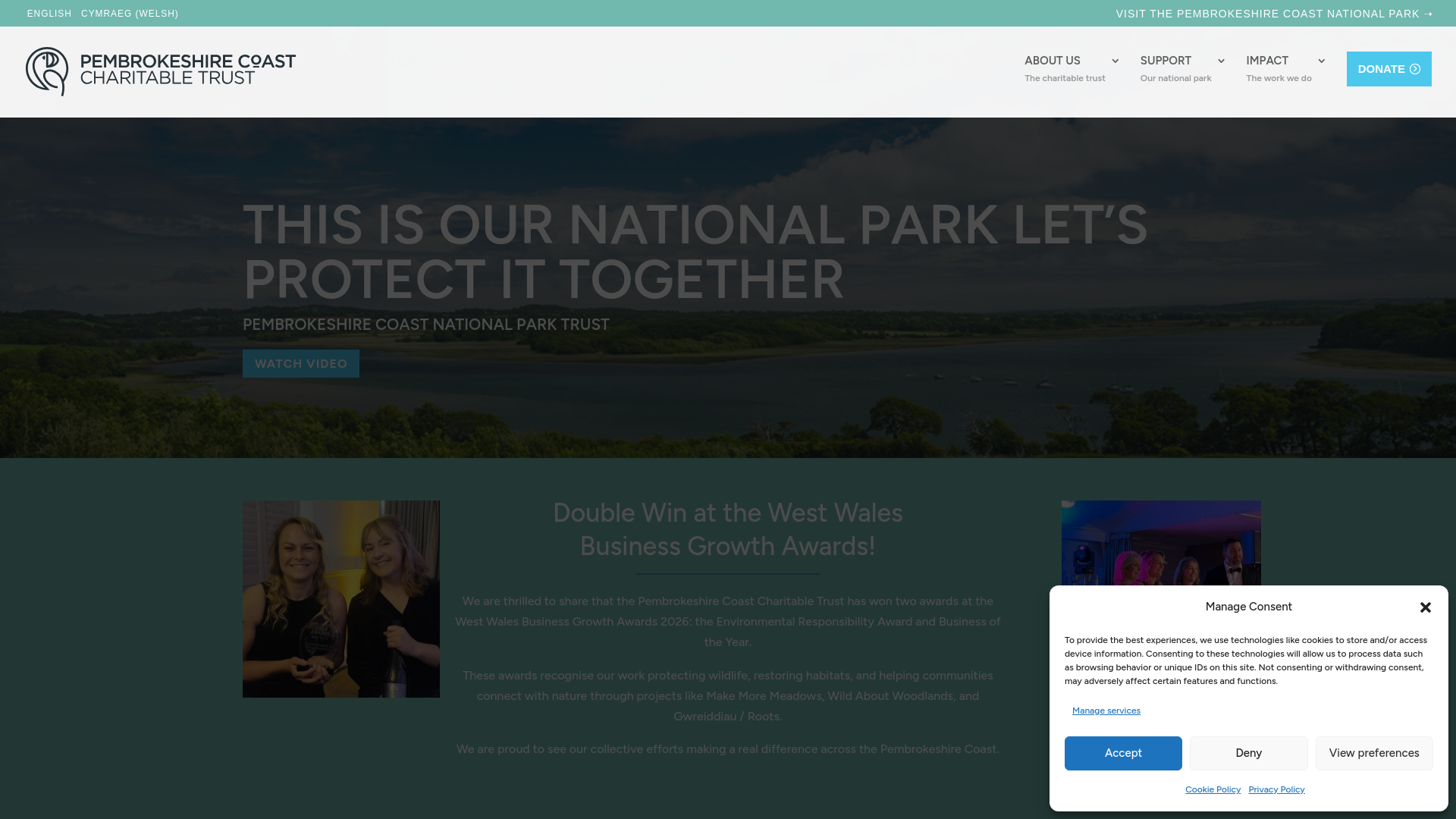Click the Pembrokeshire Coast Charitable Trust logo
Viewport: 1456px width, 819px height.
click(161, 71)
